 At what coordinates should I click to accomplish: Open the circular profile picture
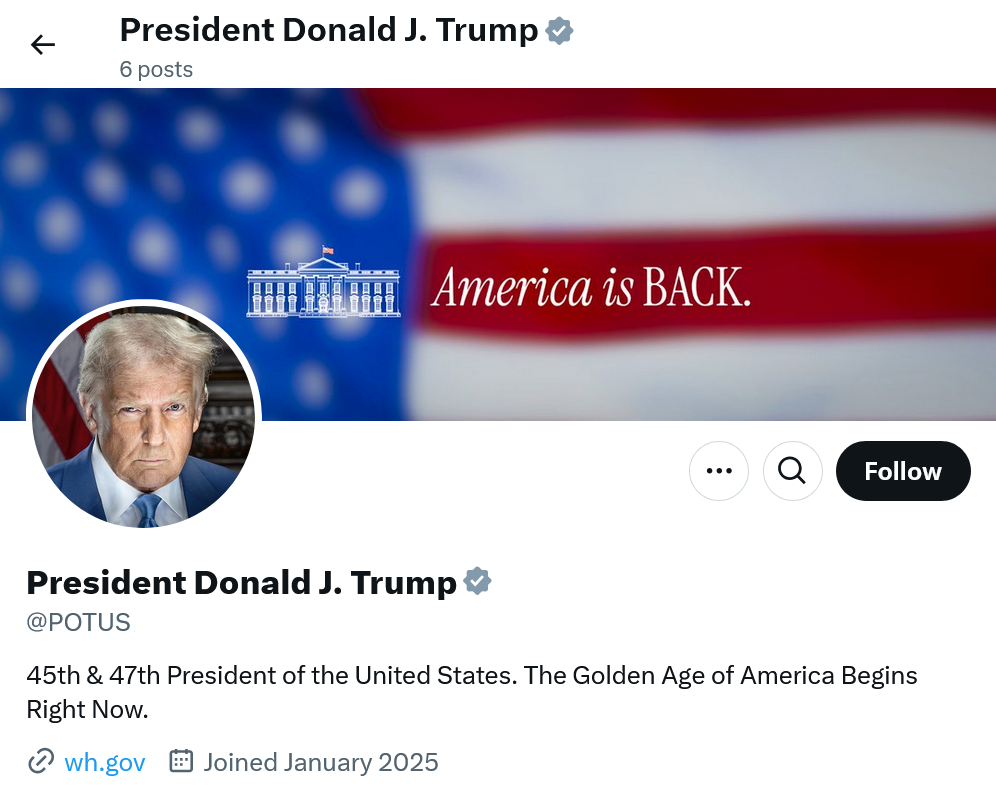pos(144,416)
